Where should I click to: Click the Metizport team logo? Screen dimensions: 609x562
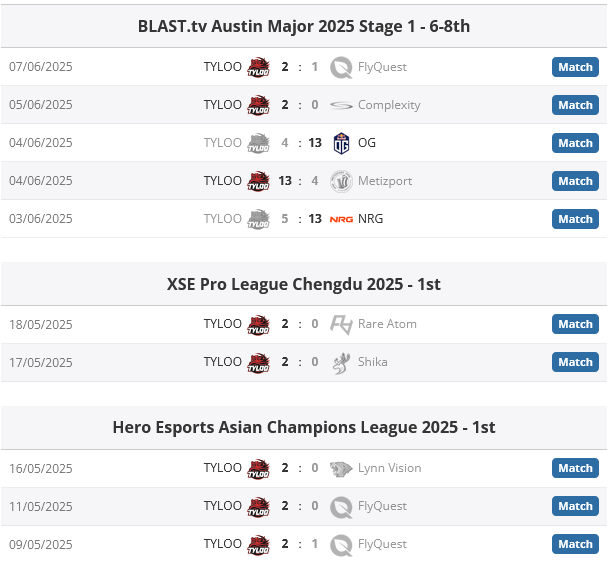point(341,181)
